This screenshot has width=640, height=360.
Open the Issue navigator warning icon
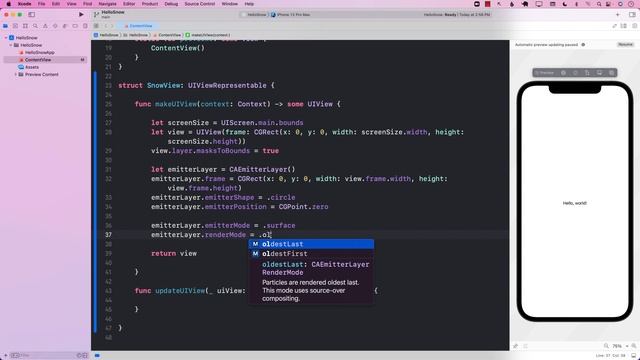click(x=45, y=26)
